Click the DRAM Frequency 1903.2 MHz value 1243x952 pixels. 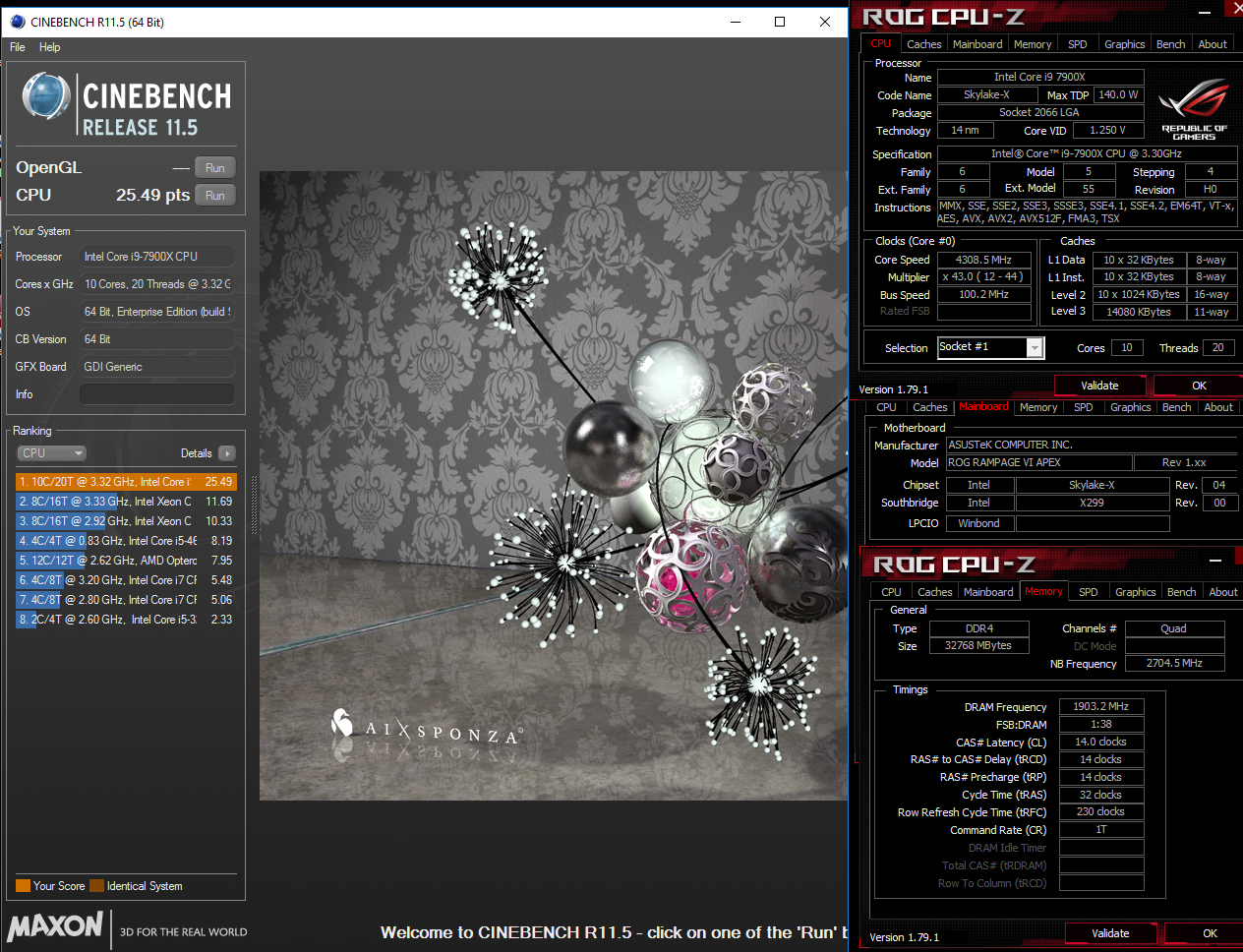[1100, 706]
